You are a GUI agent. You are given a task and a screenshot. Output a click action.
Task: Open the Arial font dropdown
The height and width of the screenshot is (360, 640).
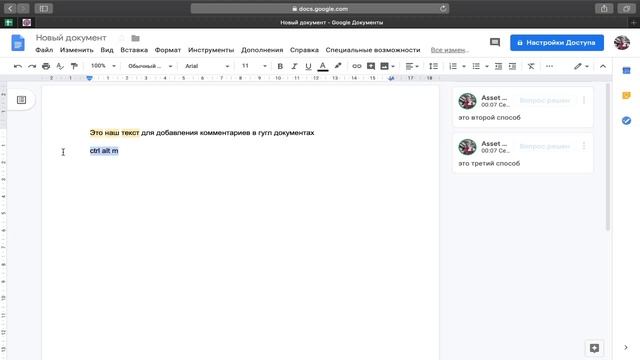(207, 66)
